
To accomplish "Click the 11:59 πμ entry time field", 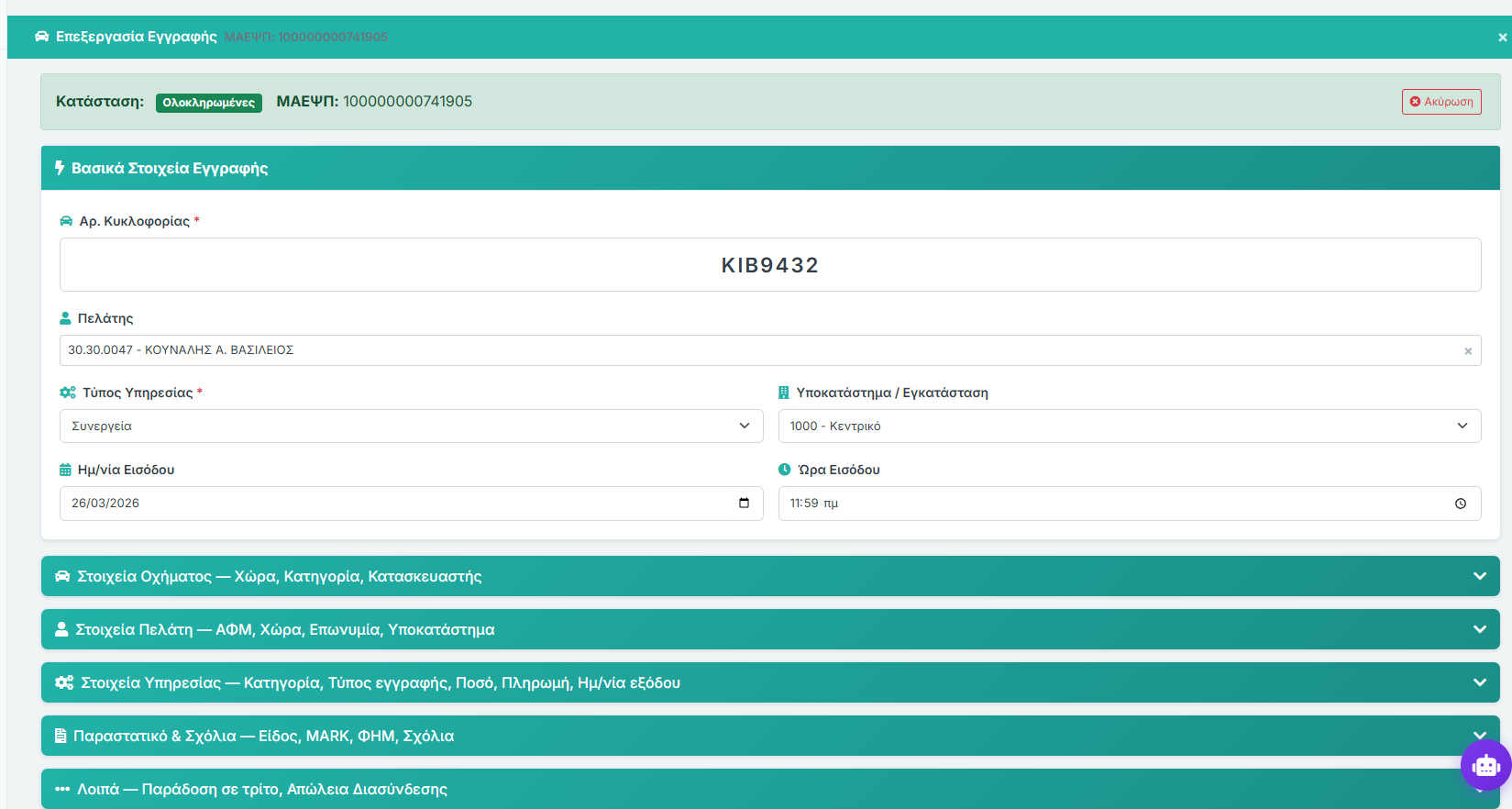I will pyautogui.click(x=1130, y=504).
